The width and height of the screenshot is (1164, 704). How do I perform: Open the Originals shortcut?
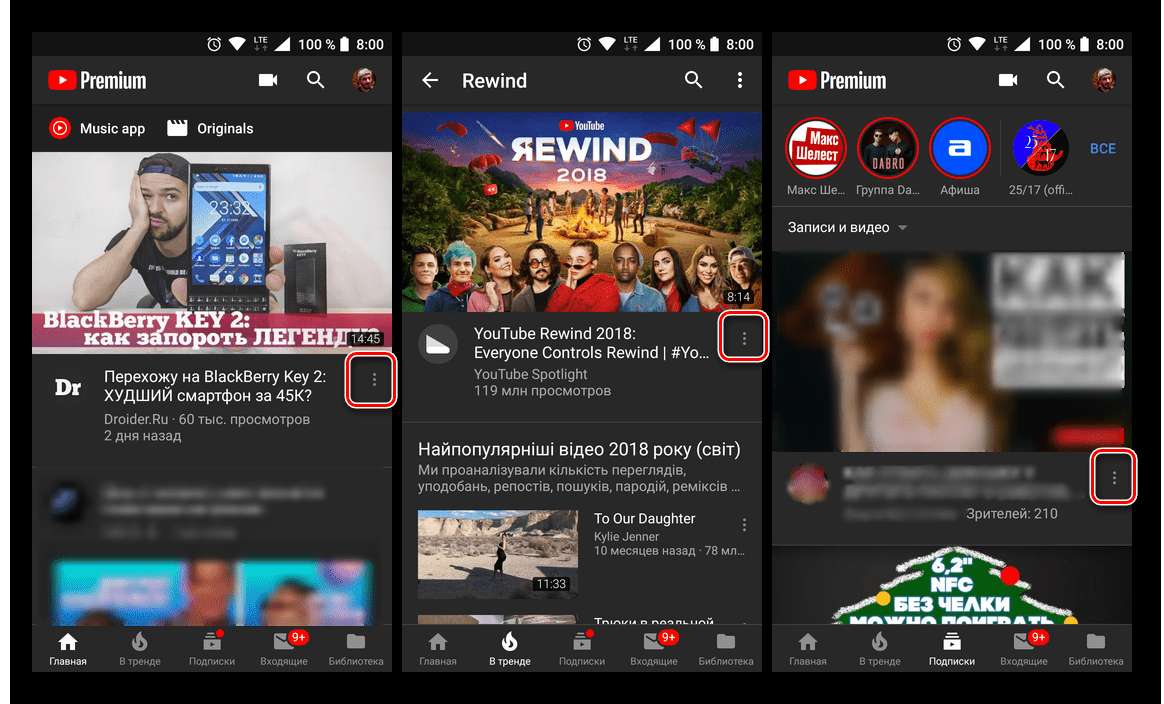pos(211,128)
